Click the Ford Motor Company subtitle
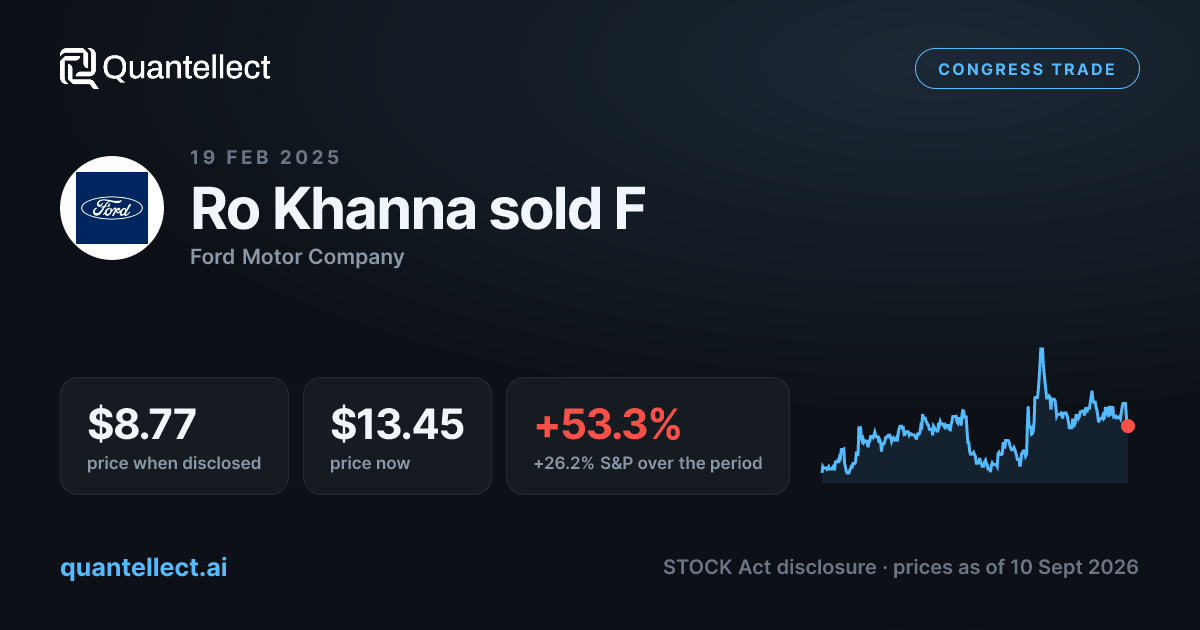The image size is (1200, 630). tap(297, 257)
